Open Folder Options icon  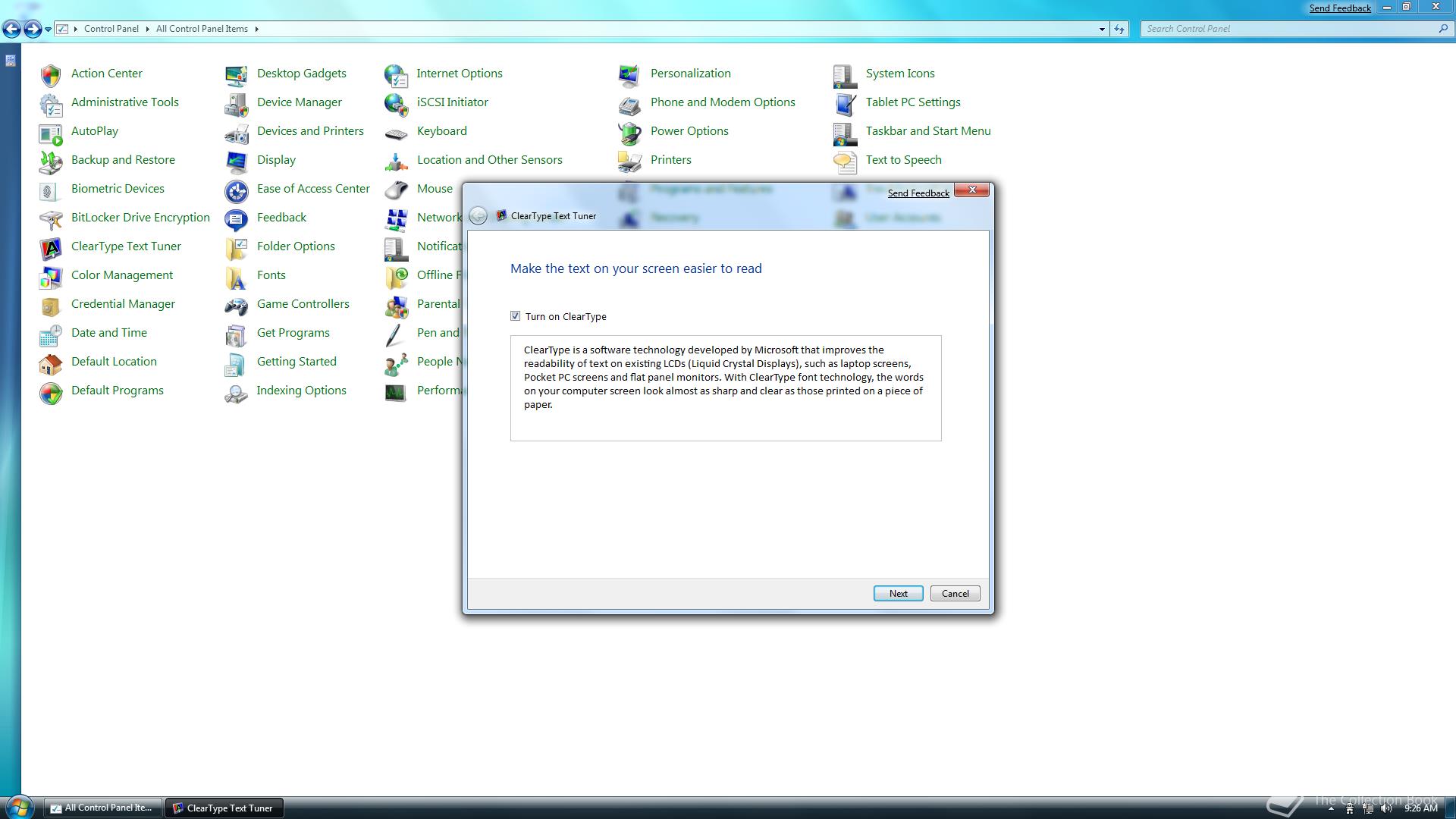[237, 247]
